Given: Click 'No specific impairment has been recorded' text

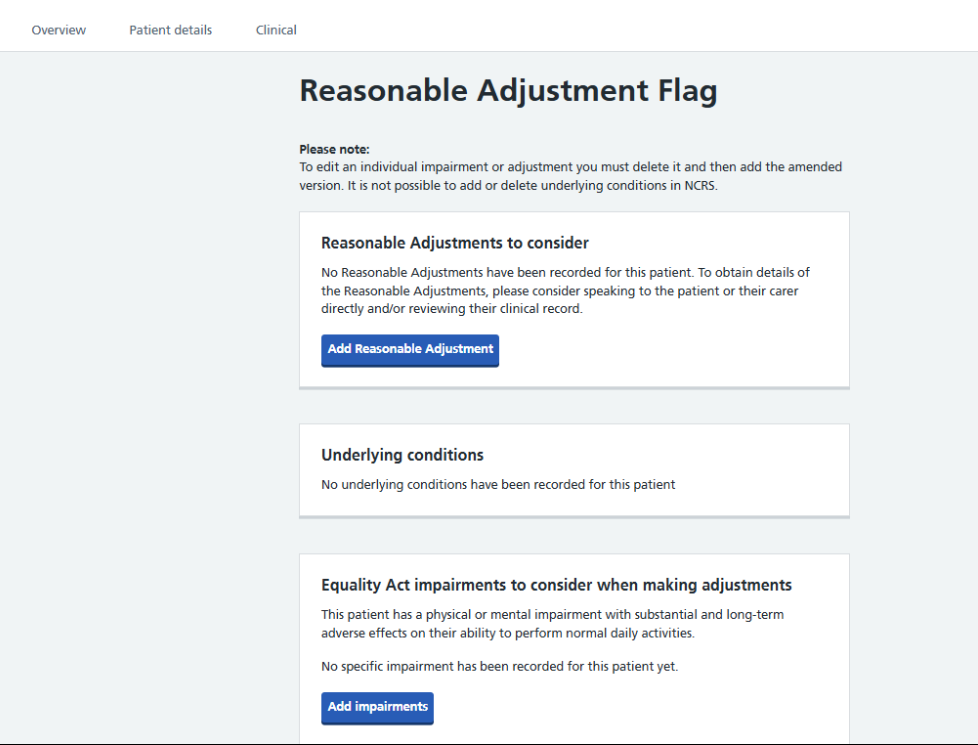Looking at the screenshot, I should click(500, 666).
